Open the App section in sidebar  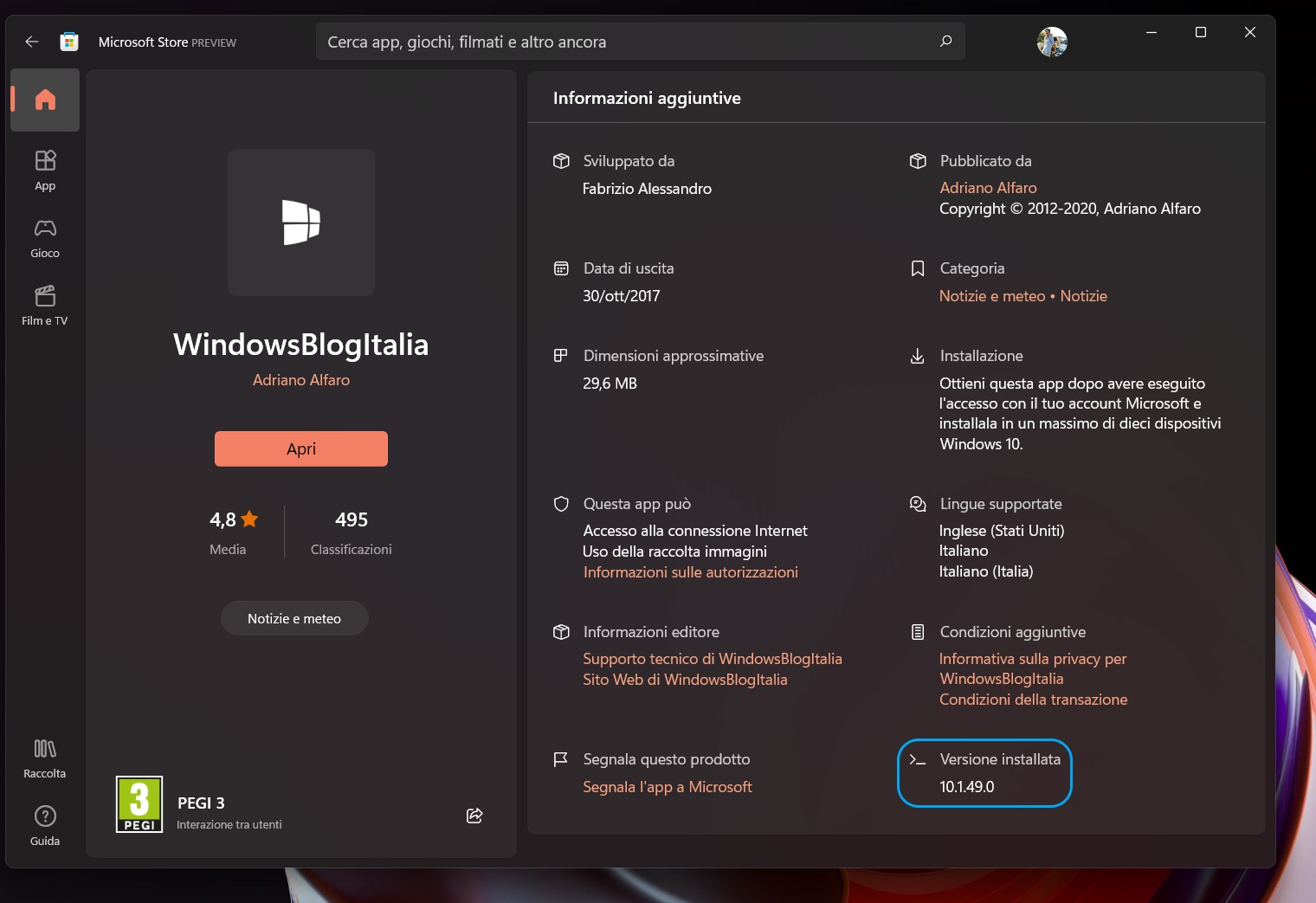pyautogui.click(x=45, y=171)
